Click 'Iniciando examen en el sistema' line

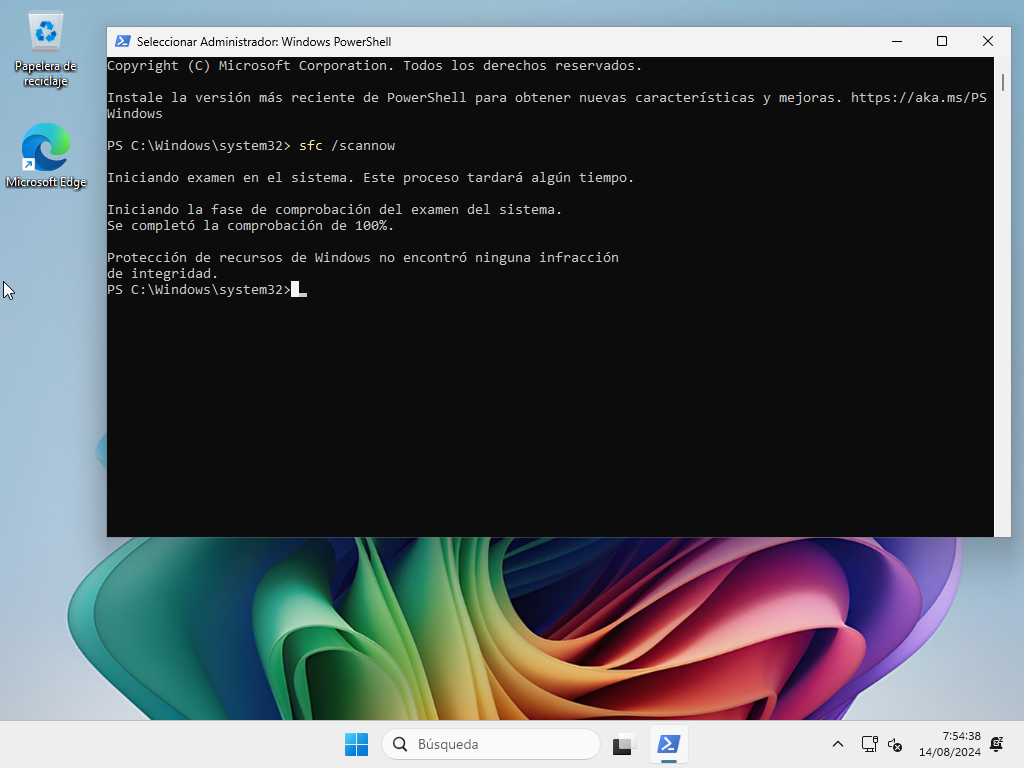(370, 178)
